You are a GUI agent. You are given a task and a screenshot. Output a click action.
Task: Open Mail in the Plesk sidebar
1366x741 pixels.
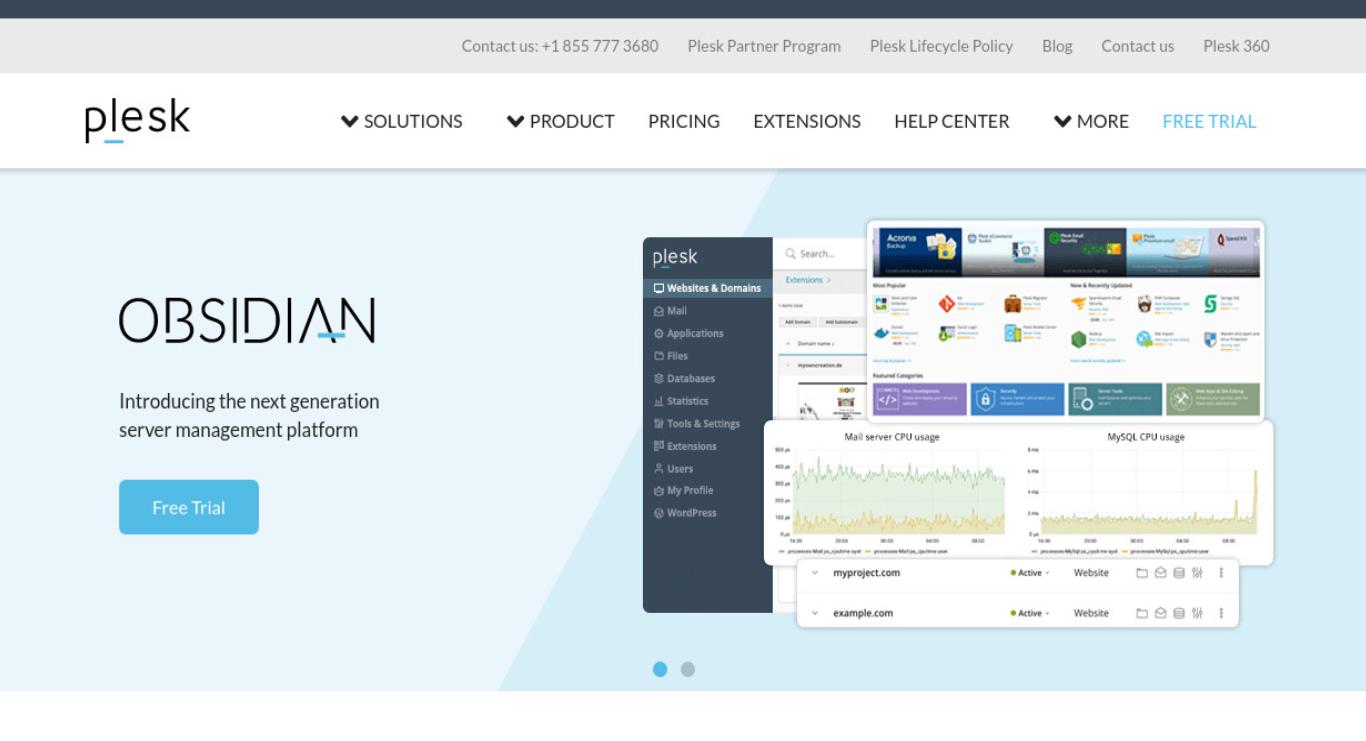tap(670, 311)
